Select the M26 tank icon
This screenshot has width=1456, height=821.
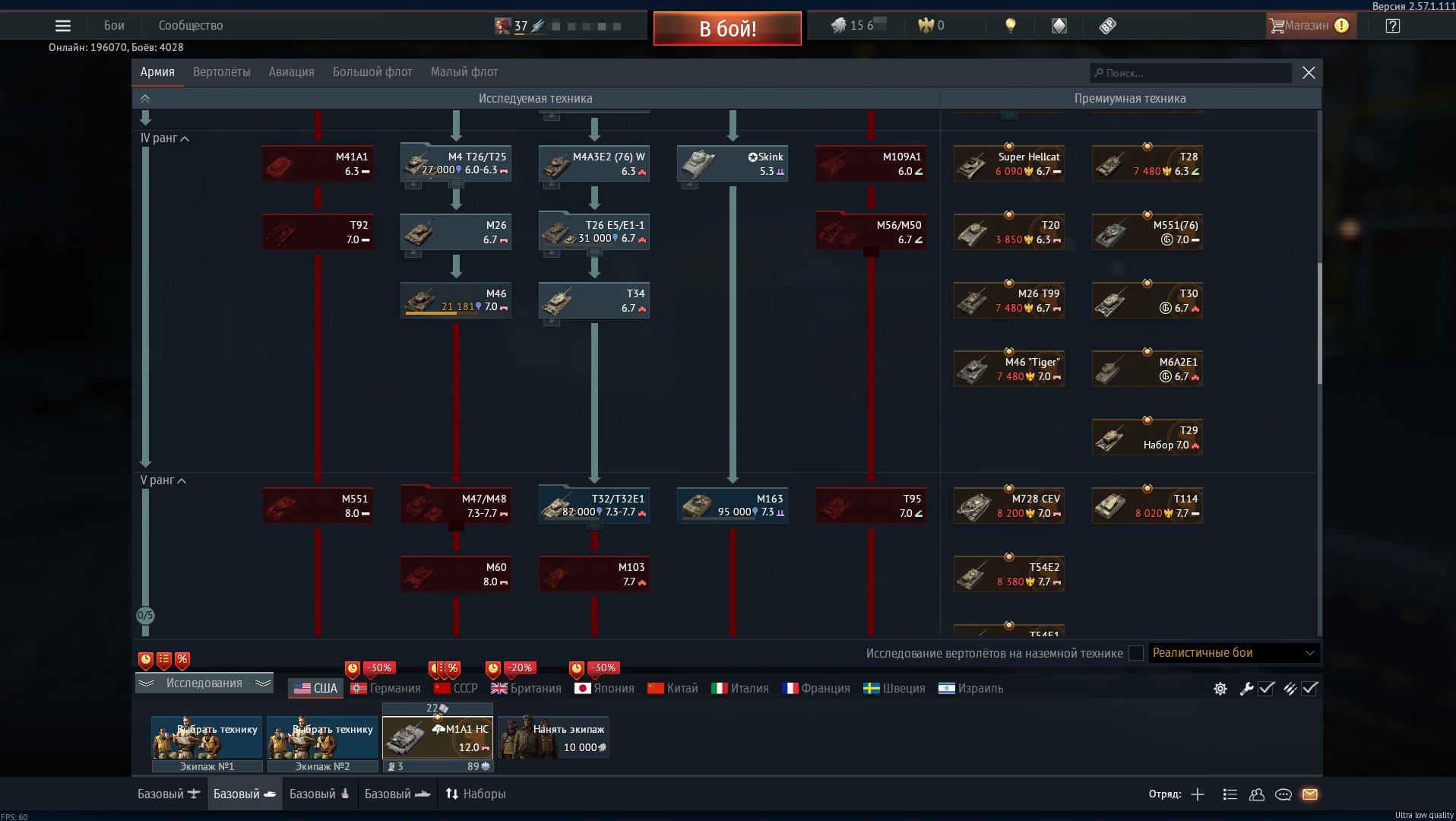456,232
